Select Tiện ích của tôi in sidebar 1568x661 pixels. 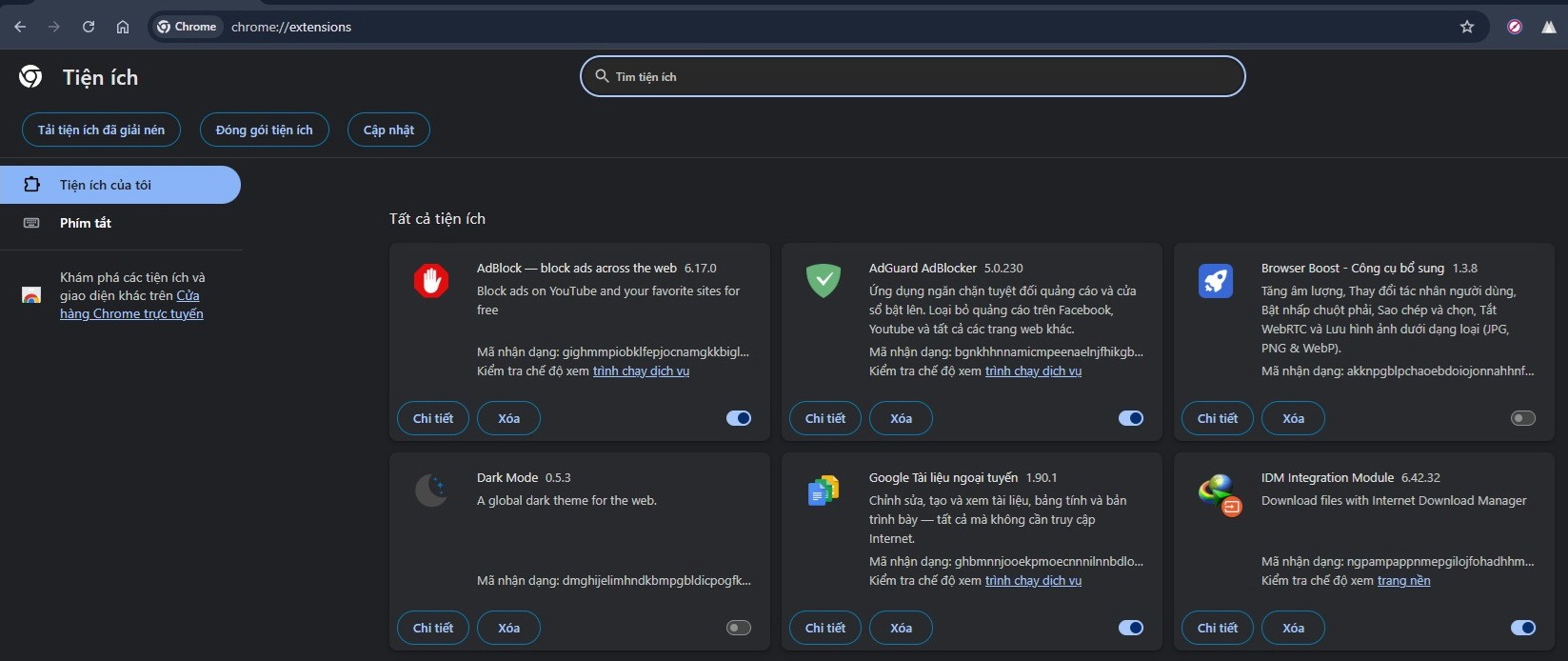[120, 185]
